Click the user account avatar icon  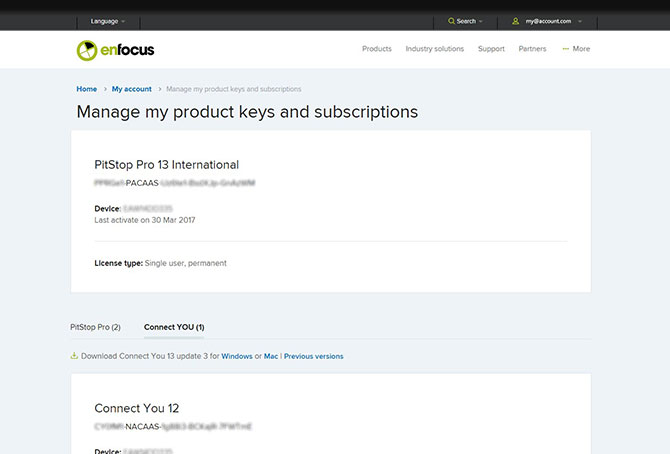516,21
